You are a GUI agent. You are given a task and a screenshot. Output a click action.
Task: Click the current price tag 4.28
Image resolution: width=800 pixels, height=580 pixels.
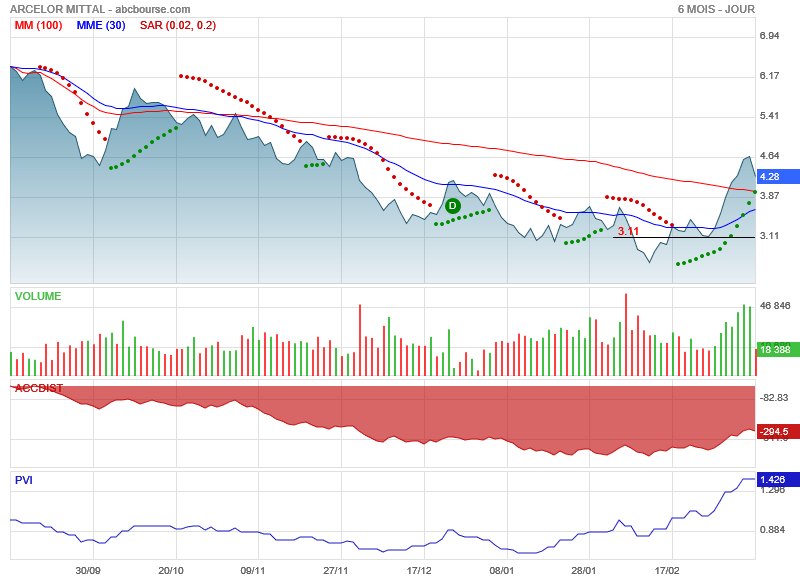778,176
